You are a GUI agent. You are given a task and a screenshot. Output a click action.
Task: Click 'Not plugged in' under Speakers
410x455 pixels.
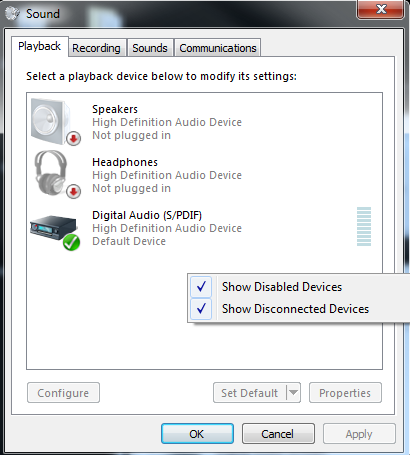click(131, 135)
